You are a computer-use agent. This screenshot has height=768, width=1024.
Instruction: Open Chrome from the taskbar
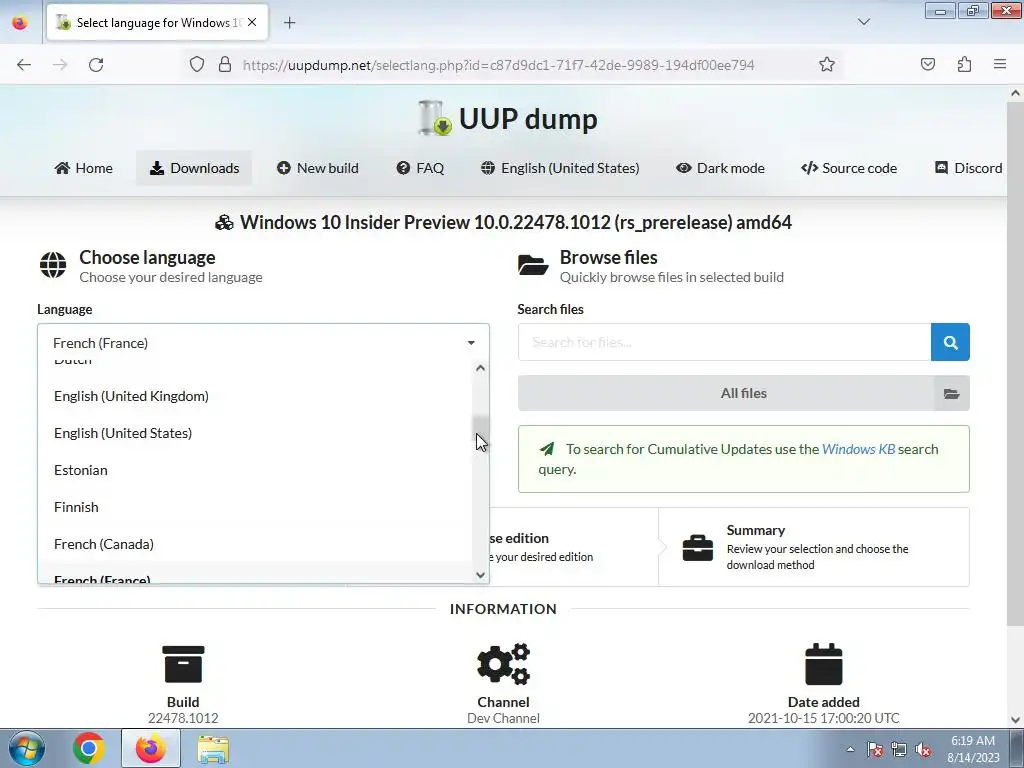(89, 748)
